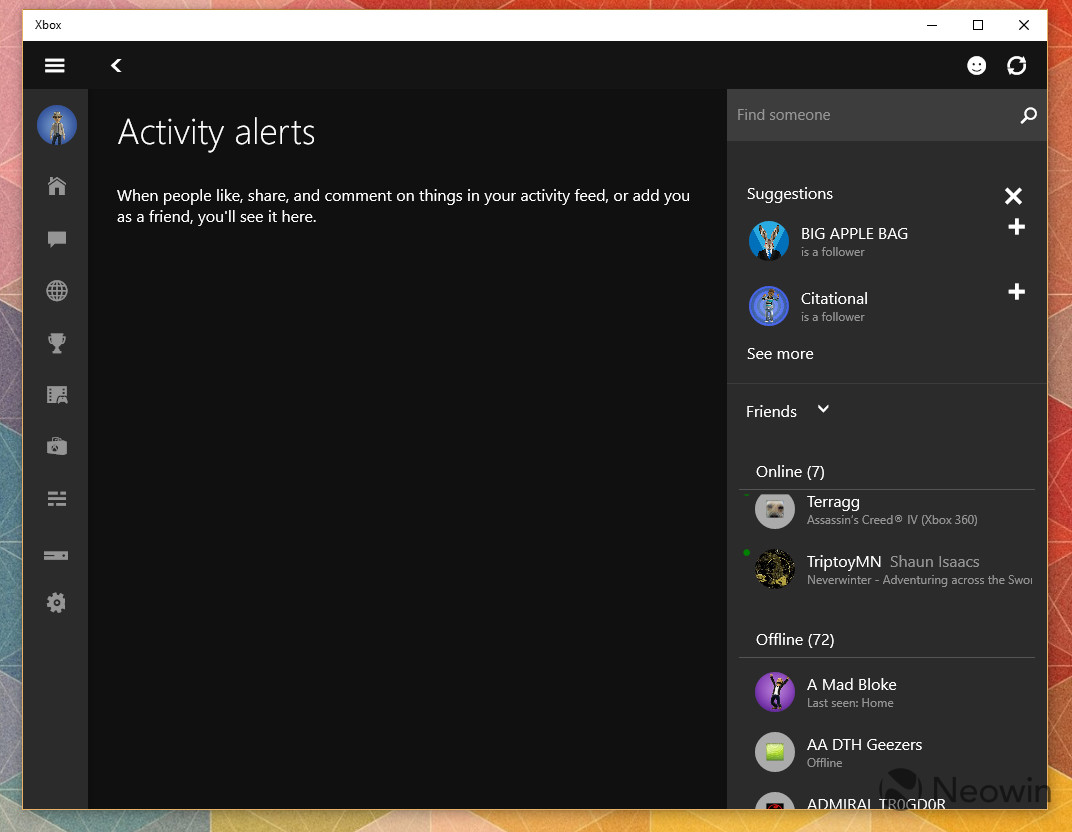Click the search magnifier icon
Viewport: 1072px width, 832px height.
[1028, 116]
